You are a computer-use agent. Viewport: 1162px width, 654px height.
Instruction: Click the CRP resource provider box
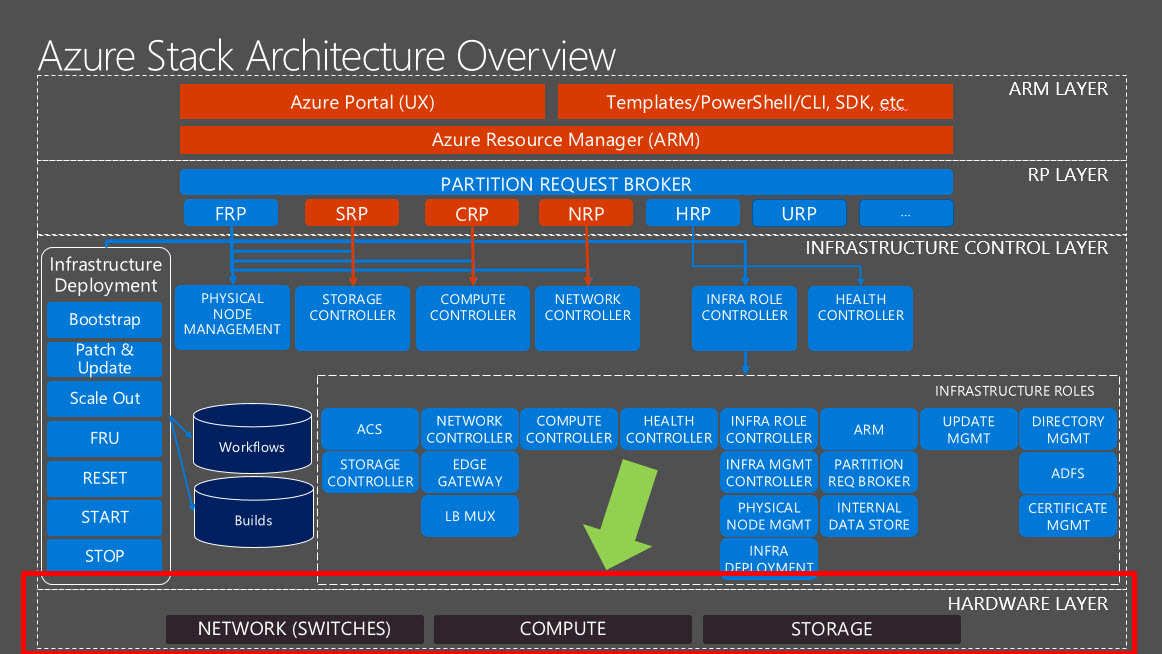pos(472,213)
